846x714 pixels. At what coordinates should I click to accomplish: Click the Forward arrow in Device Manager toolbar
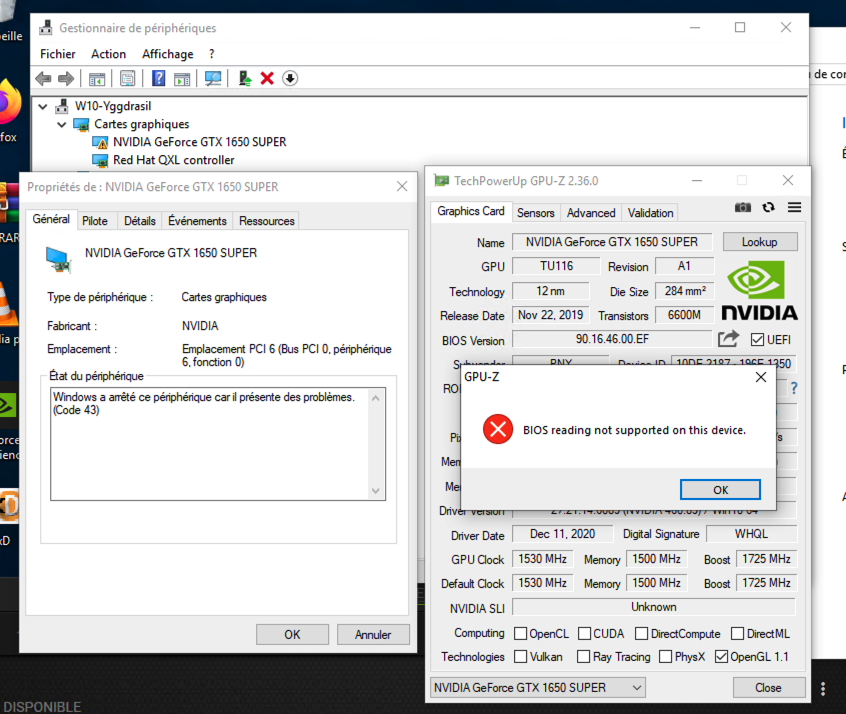click(66, 79)
